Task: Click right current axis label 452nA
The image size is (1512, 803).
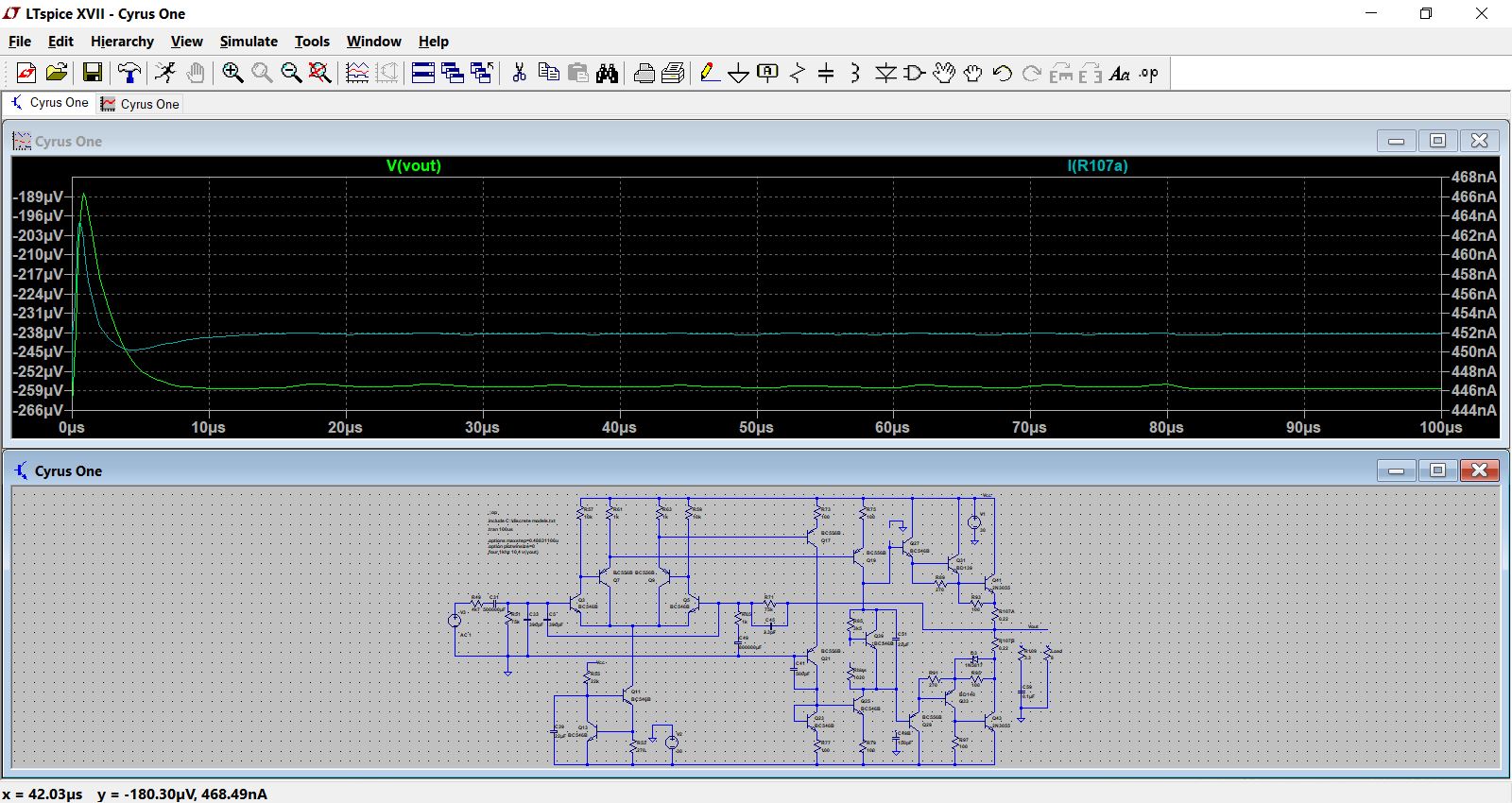Action: point(1474,333)
